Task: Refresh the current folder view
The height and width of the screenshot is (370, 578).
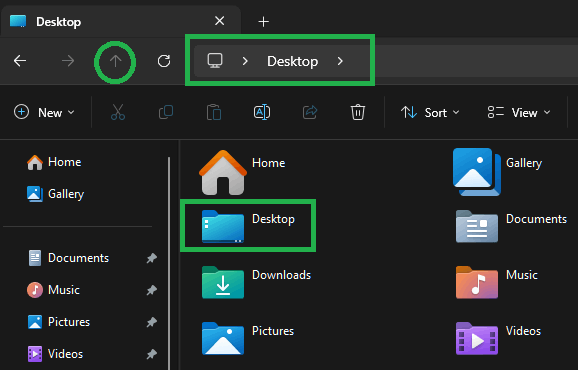Action: click(x=164, y=61)
